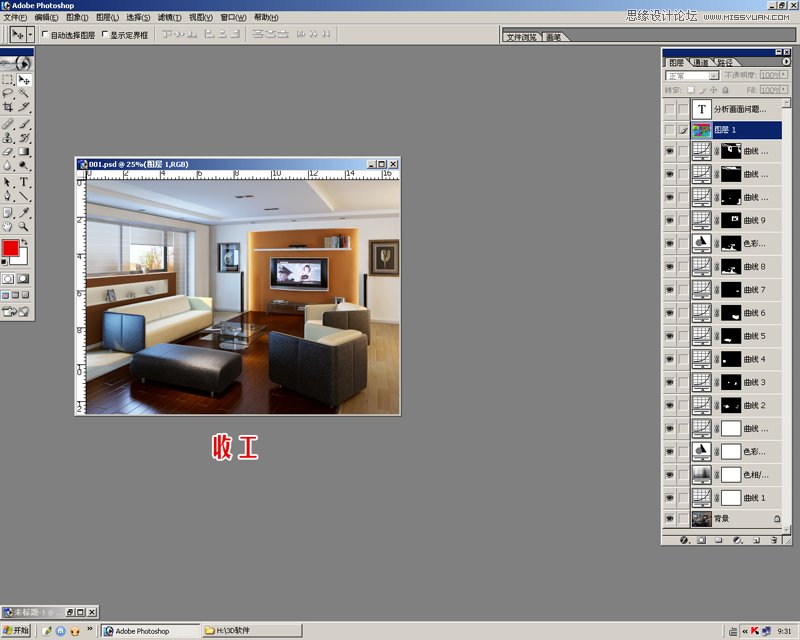The width and height of the screenshot is (800, 640).
Task: Open the 文件(F) menu
Action: (15, 17)
